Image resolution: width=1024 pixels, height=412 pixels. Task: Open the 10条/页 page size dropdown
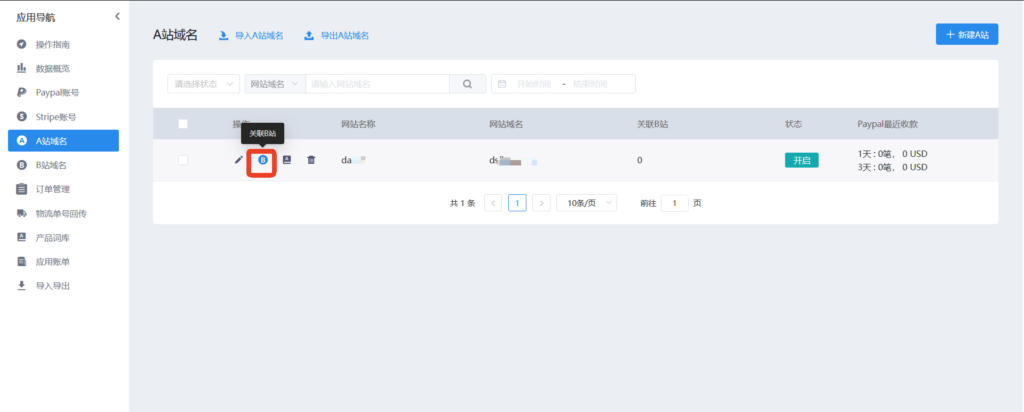(x=586, y=203)
